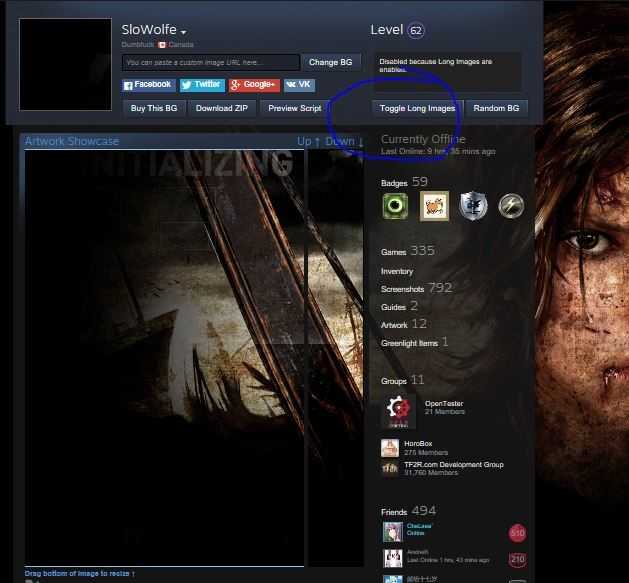Screen dimensions: 629x583
Task: Open the orange picture badge icon
Action: point(434,206)
